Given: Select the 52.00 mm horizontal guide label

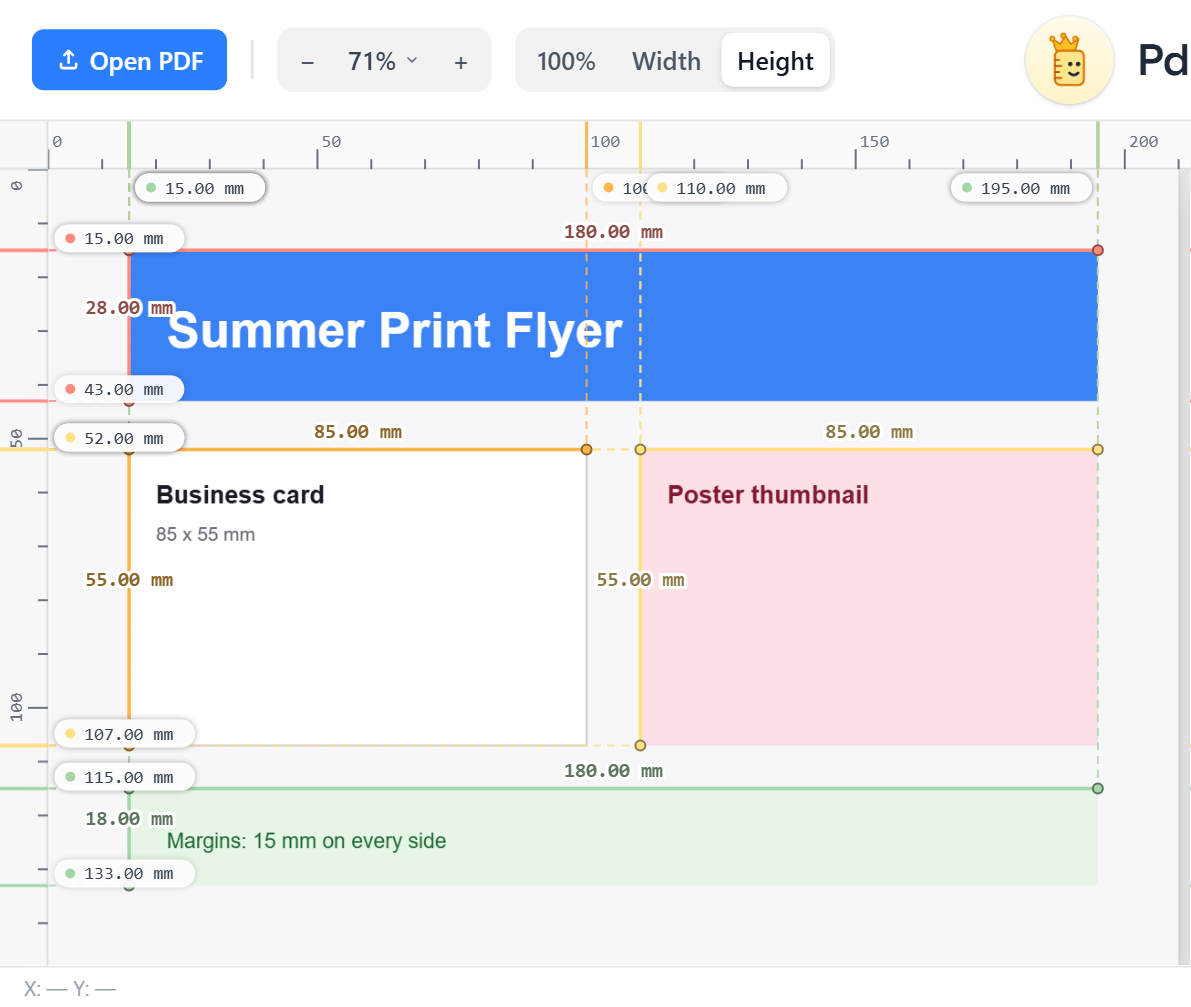Looking at the screenshot, I should click(x=119, y=438).
